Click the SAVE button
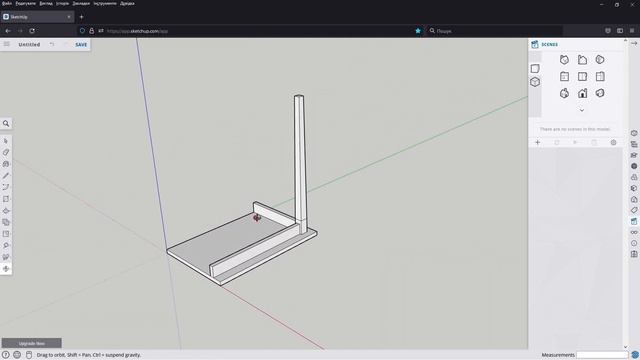 click(x=81, y=44)
